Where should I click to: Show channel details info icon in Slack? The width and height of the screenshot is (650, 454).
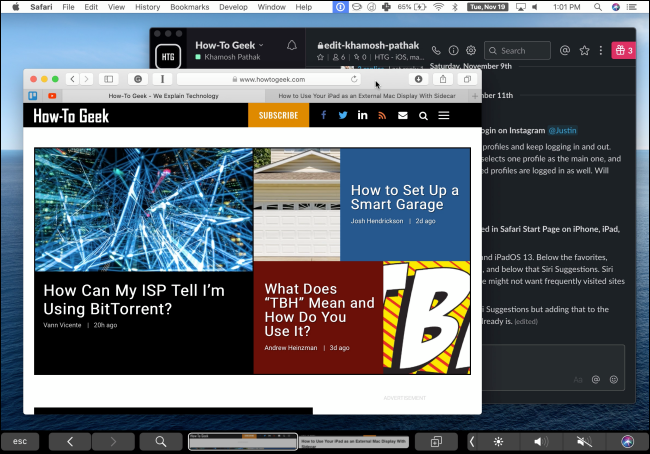click(454, 51)
